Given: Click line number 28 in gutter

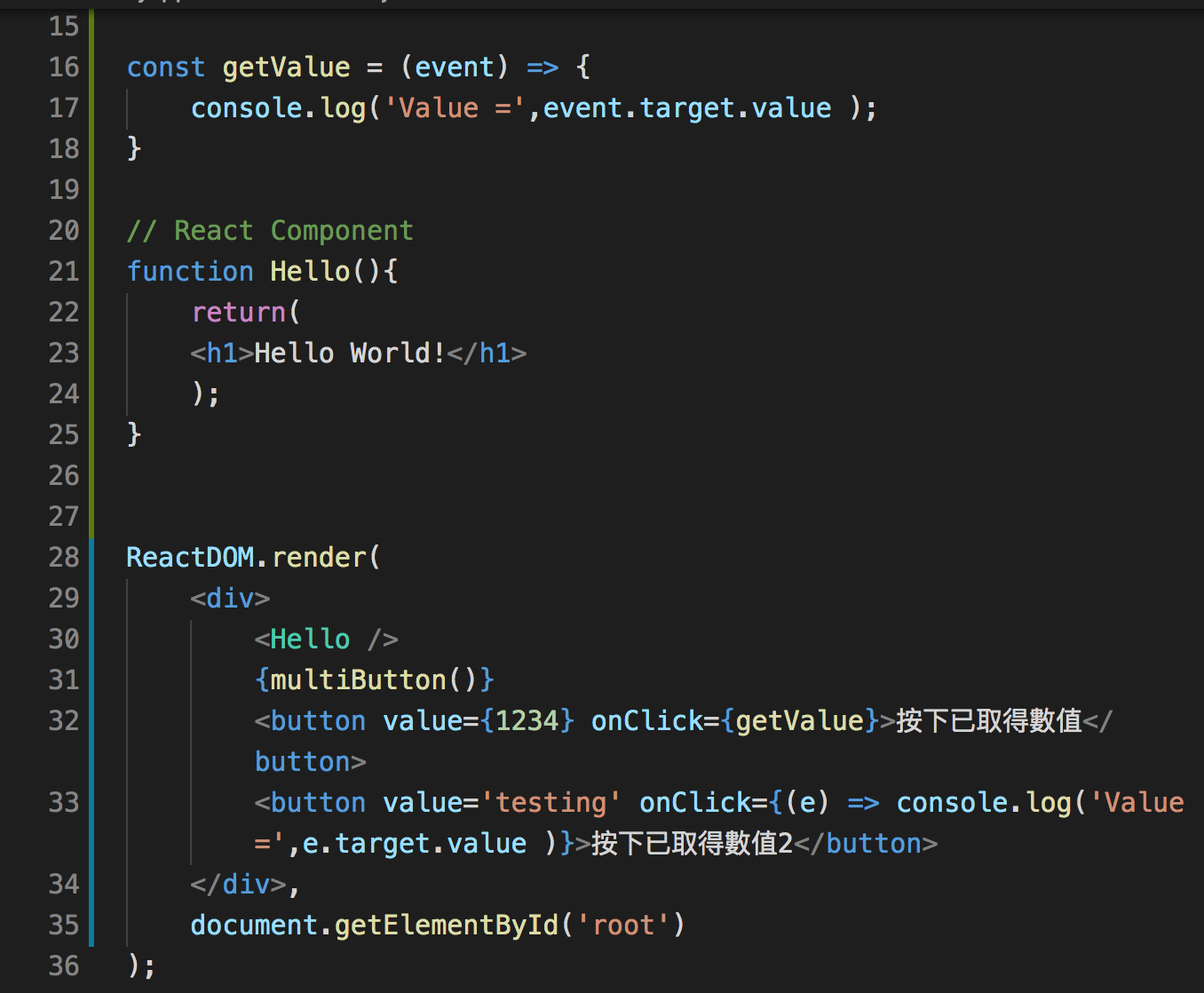Looking at the screenshot, I should [x=64, y=557].
